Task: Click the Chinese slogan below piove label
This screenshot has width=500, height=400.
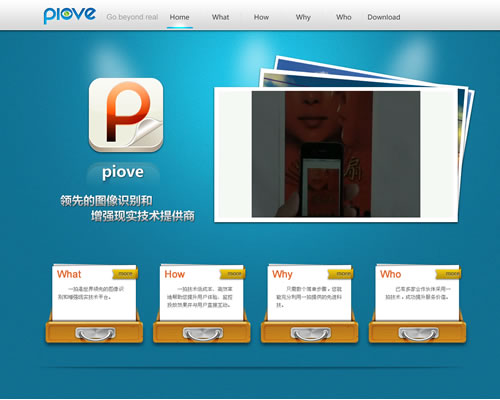Action: (127, 208)
